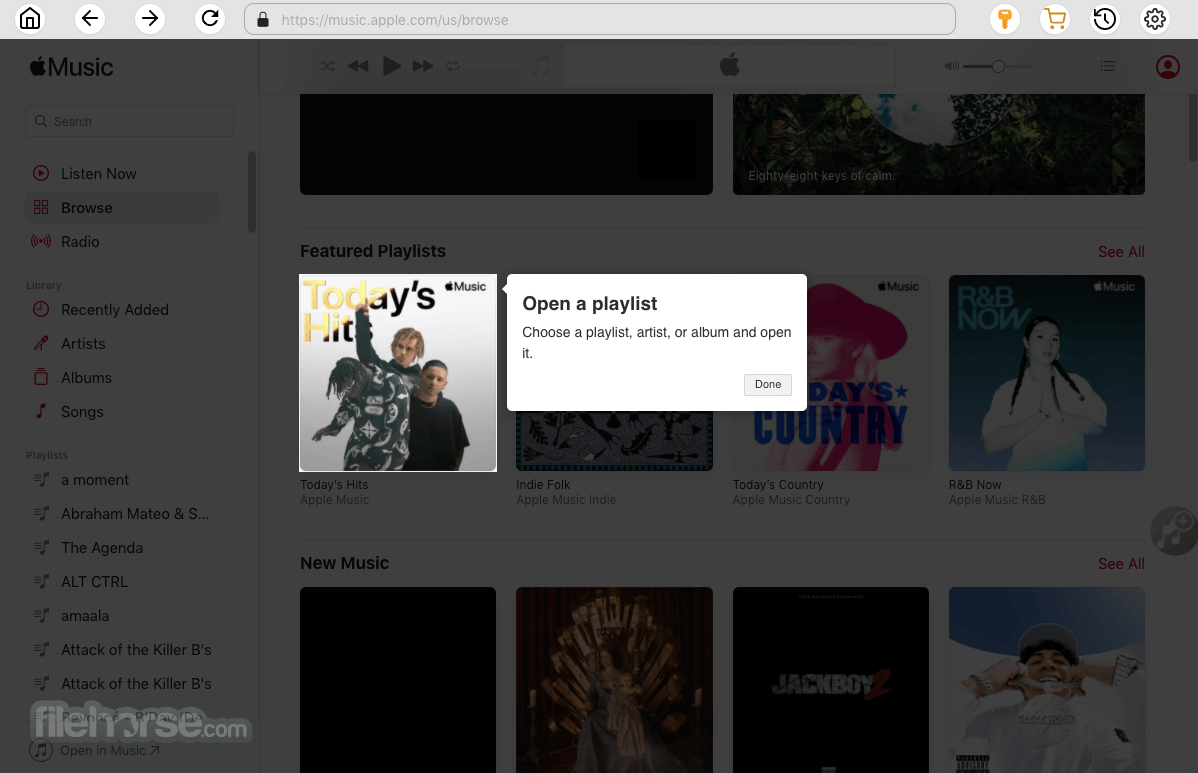Open Radio in the sidebar
Image resolution: width=1198 pixels, height=773 pixels.
[122, 241]
